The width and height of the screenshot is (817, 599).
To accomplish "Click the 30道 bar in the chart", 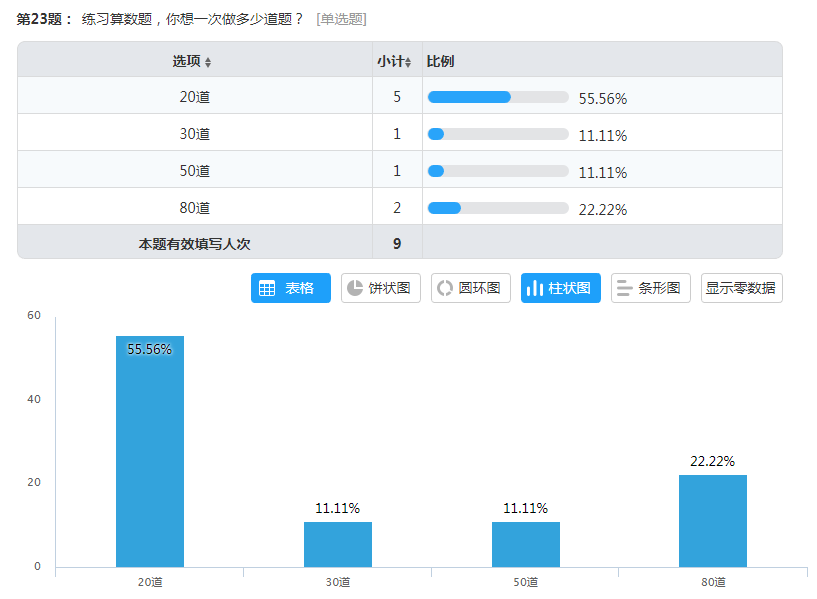I will pos(338,544).
